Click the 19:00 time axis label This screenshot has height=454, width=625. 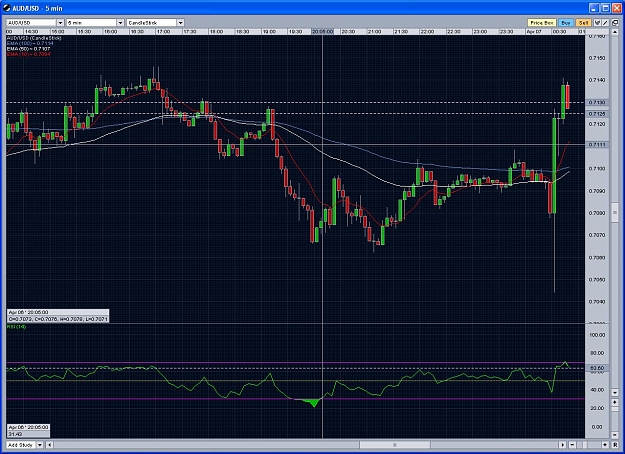click(269, 31)
